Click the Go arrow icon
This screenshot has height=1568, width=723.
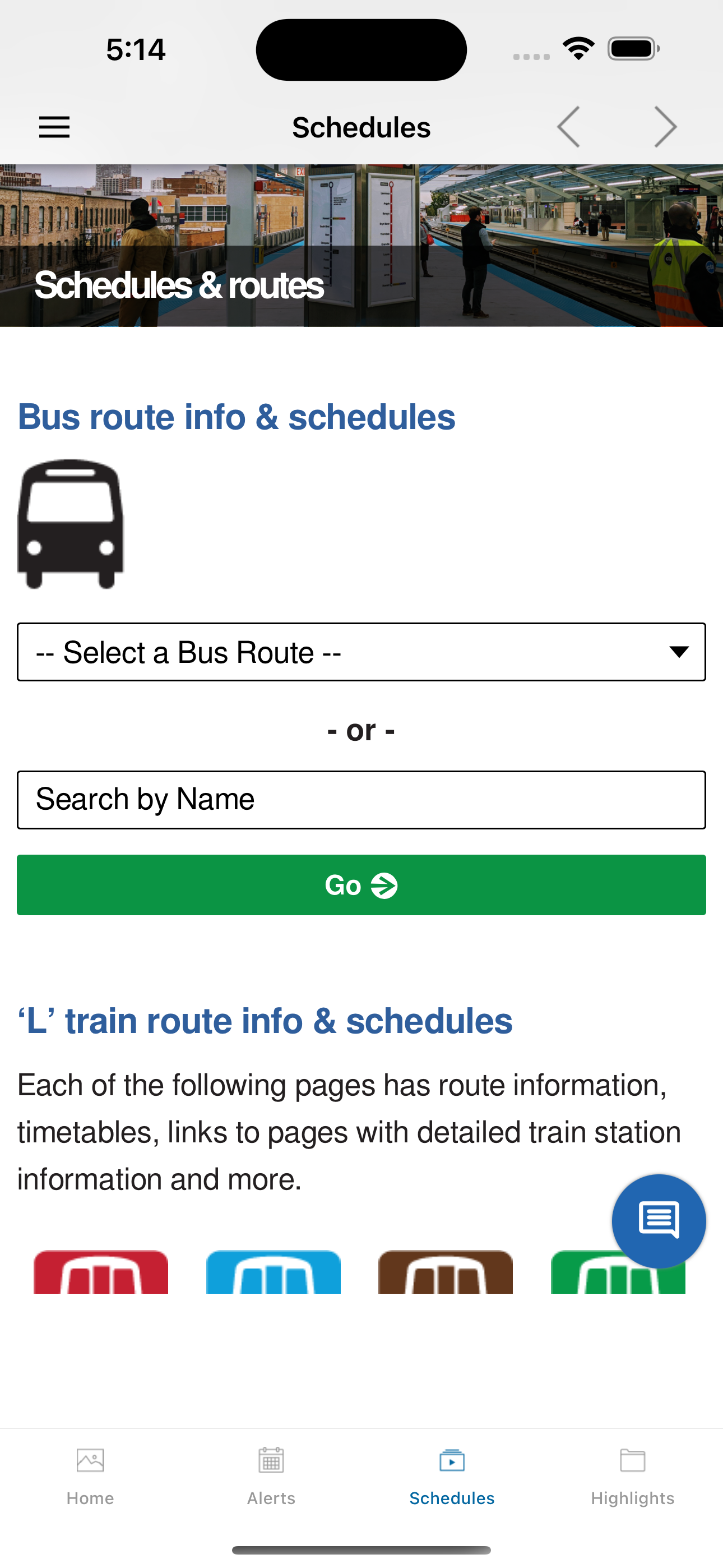tap(384, 886)
